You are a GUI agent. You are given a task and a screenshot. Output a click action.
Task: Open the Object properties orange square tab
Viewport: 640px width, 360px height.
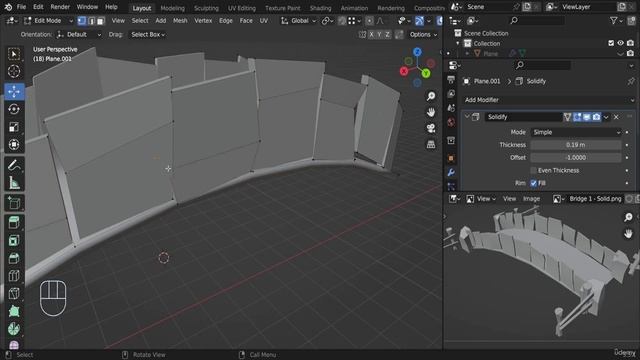tap(451, 158)
